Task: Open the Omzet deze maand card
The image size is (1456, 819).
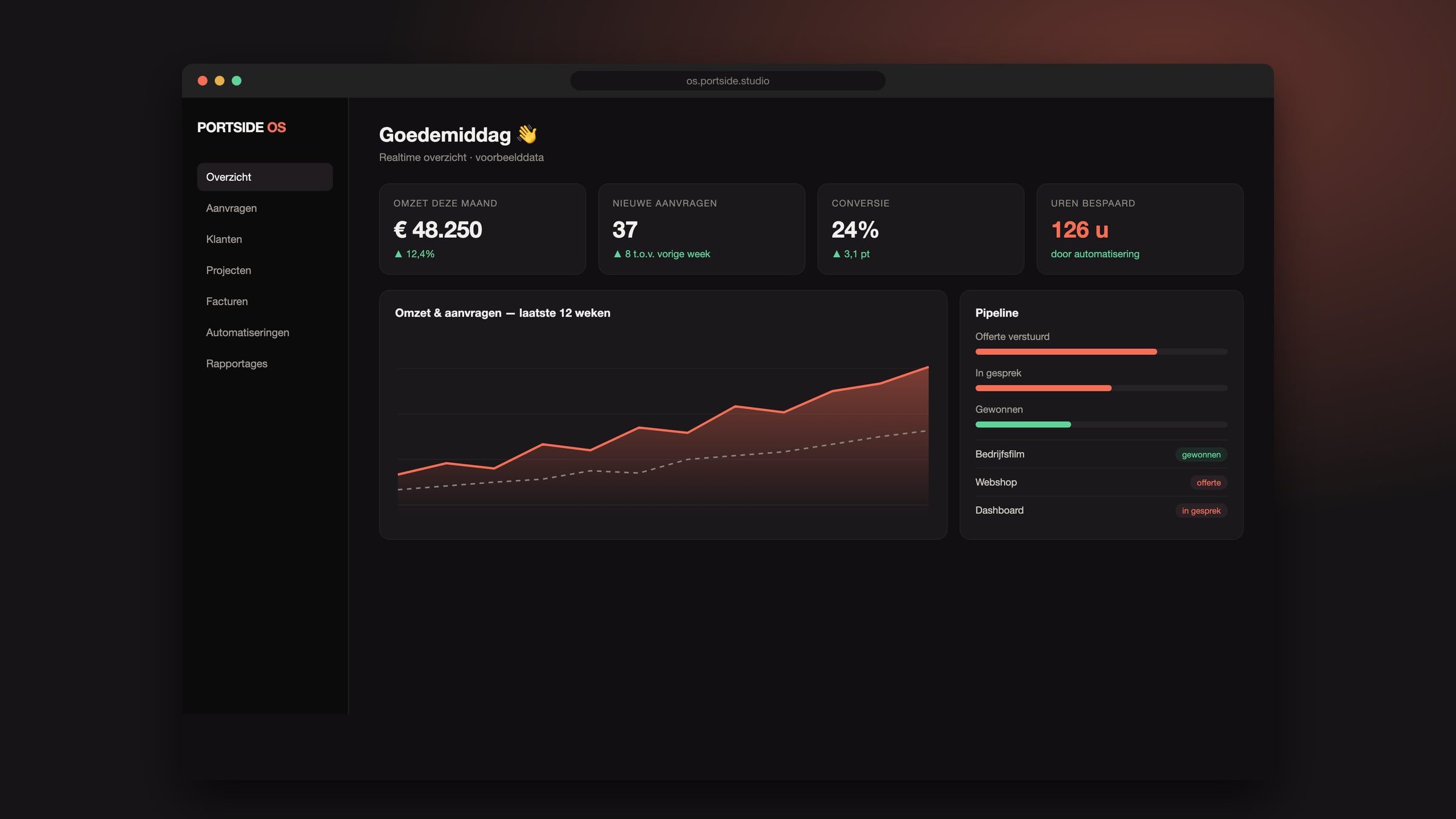Action: click(482, 229)
